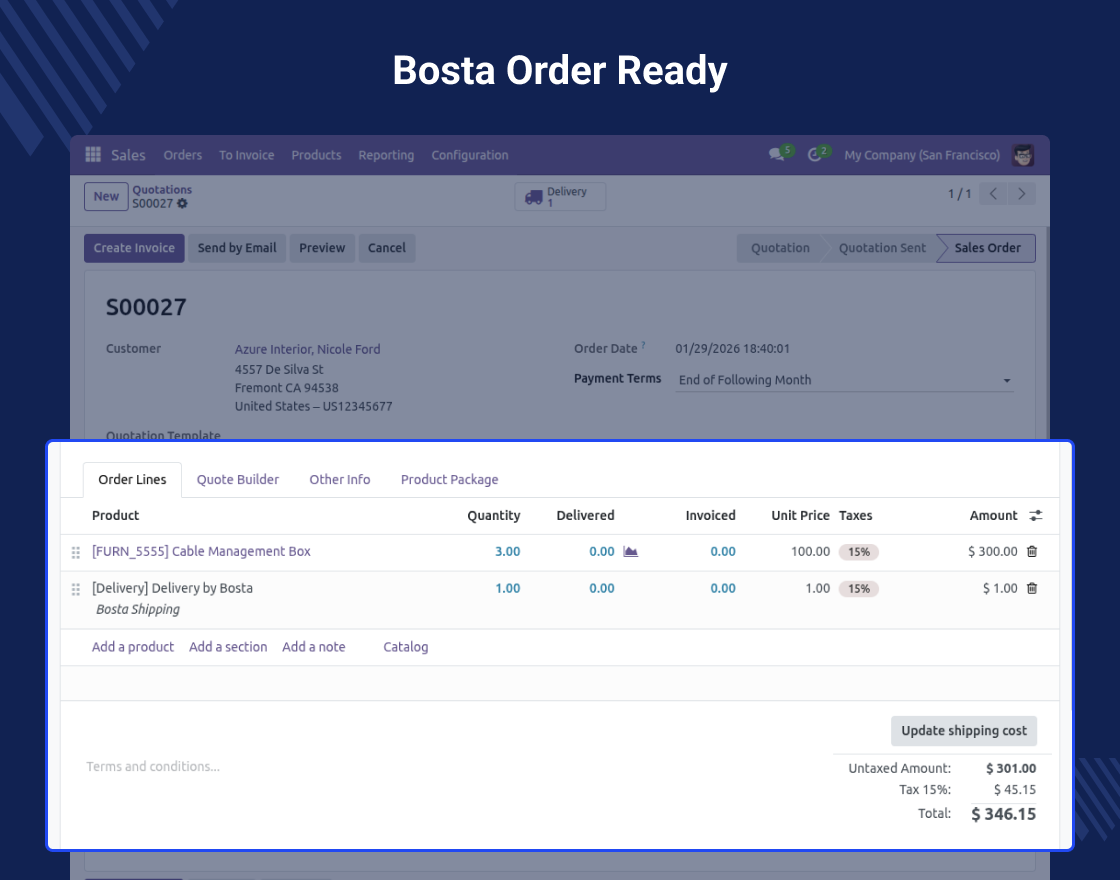This screenshot has width=1120, height=880.
Task: Click the Terms and conditions field
Action: (x=153, y=766)
